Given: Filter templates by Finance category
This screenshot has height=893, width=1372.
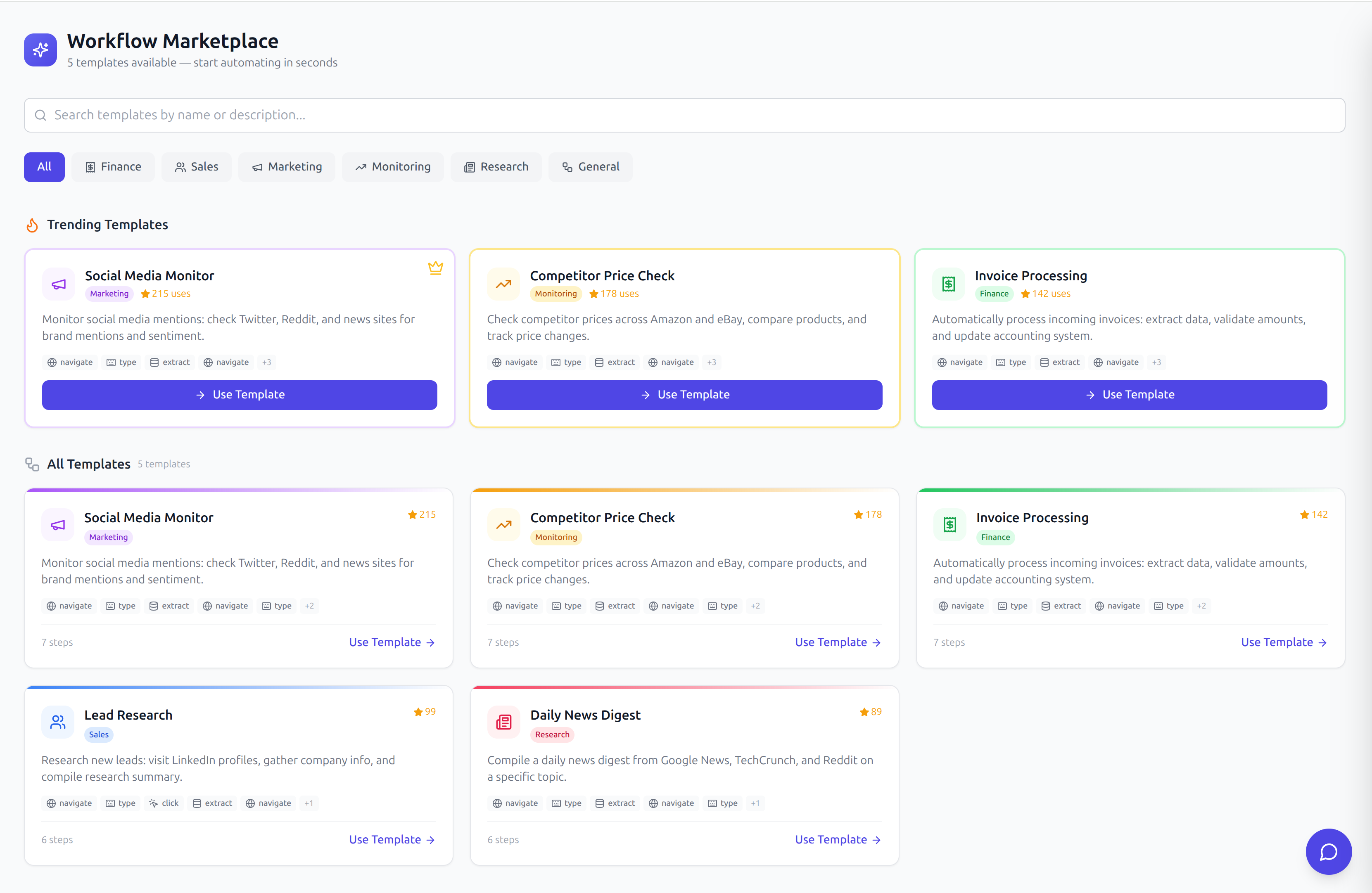Looking at the screenshot, I should (x=113, y=167).
